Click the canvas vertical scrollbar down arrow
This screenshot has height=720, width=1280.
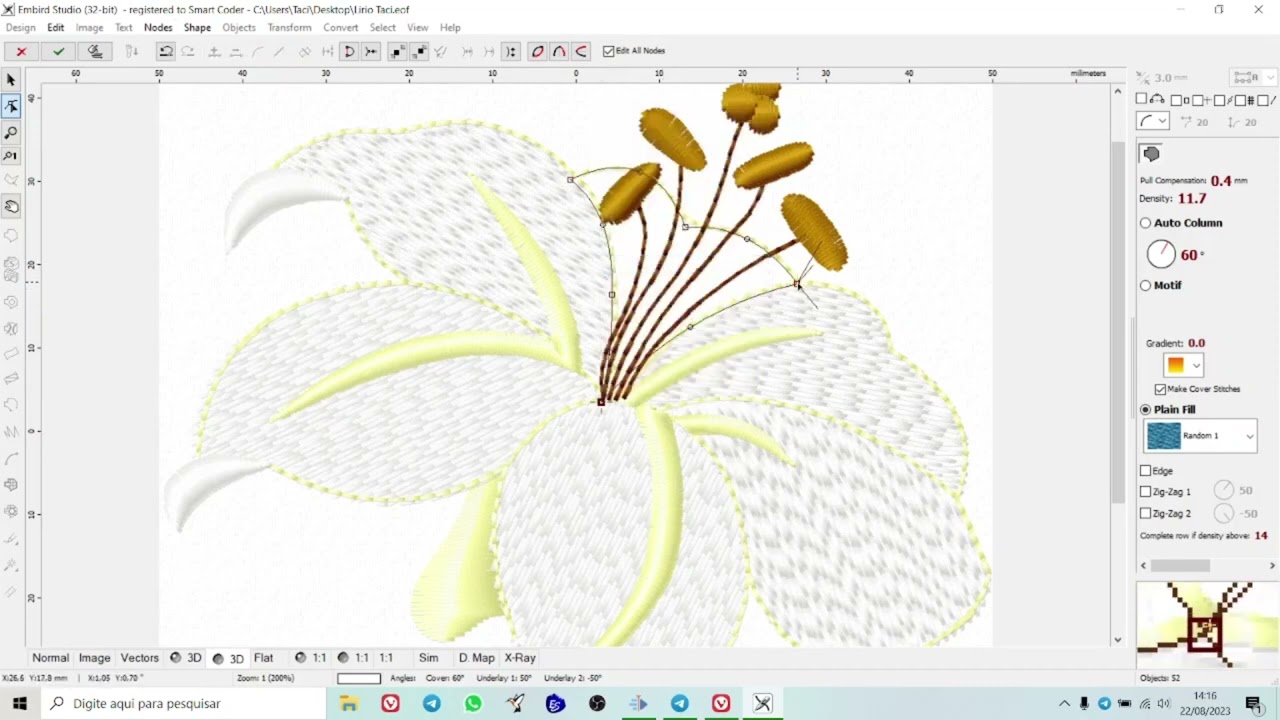(1118, 640)
